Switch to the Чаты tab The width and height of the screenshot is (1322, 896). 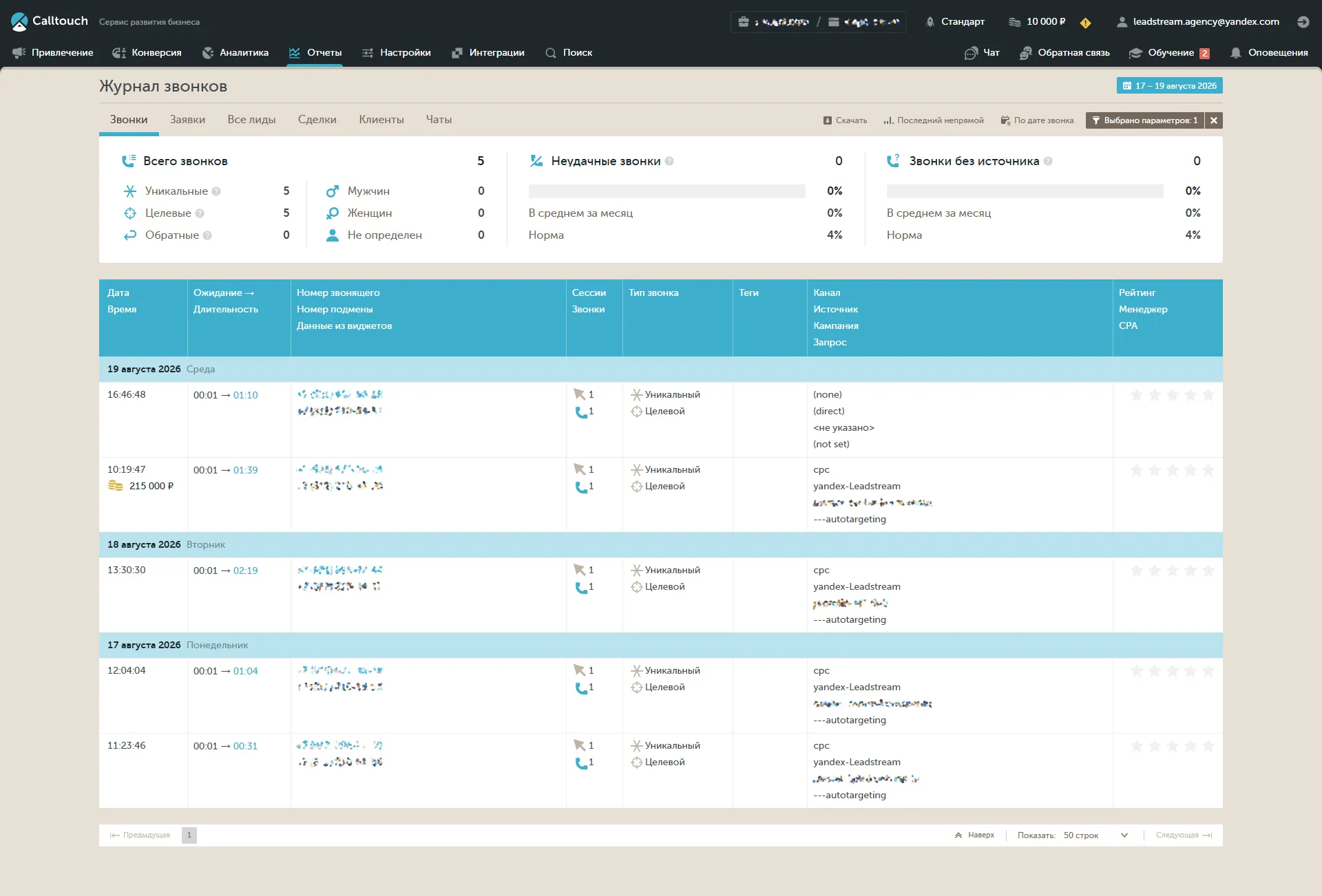439,120
